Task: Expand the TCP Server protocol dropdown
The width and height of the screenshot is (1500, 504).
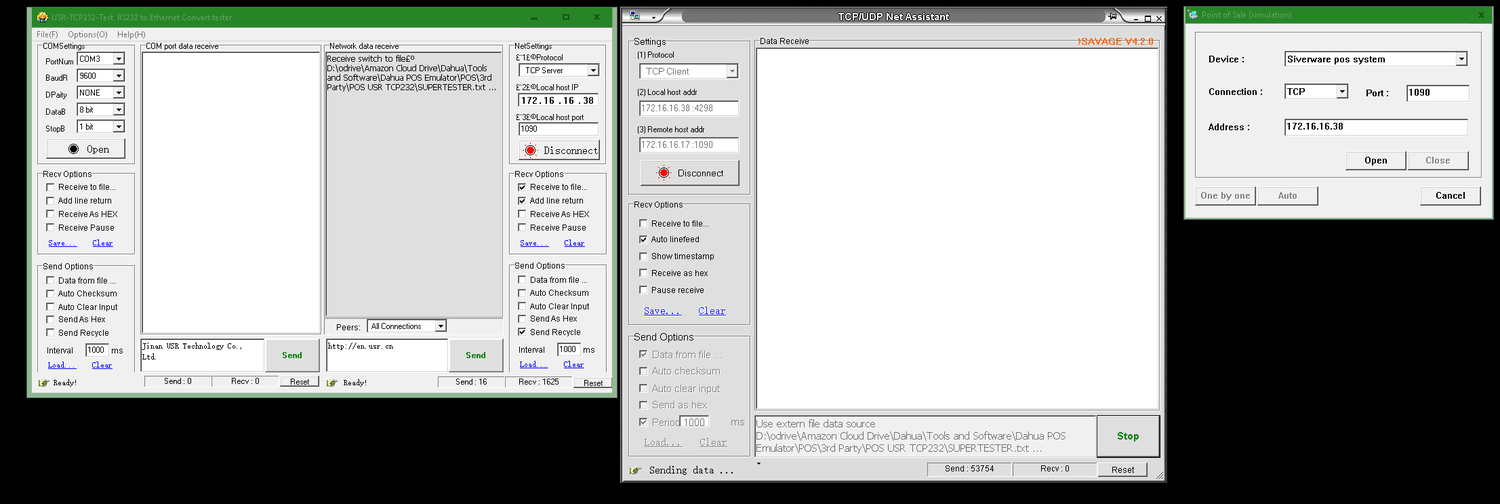Action: (x=593, y=70)
